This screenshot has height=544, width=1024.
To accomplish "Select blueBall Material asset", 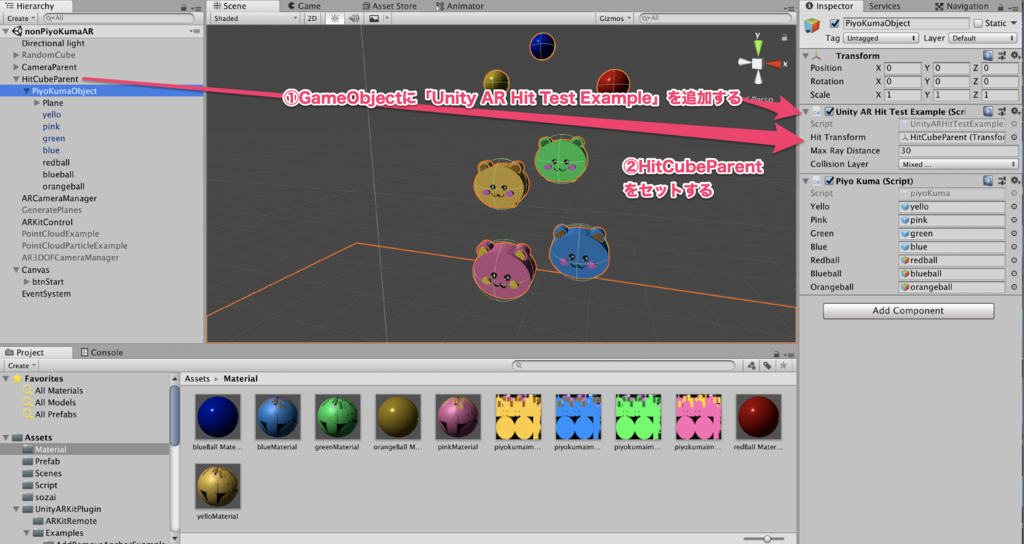I will [217, 423].
